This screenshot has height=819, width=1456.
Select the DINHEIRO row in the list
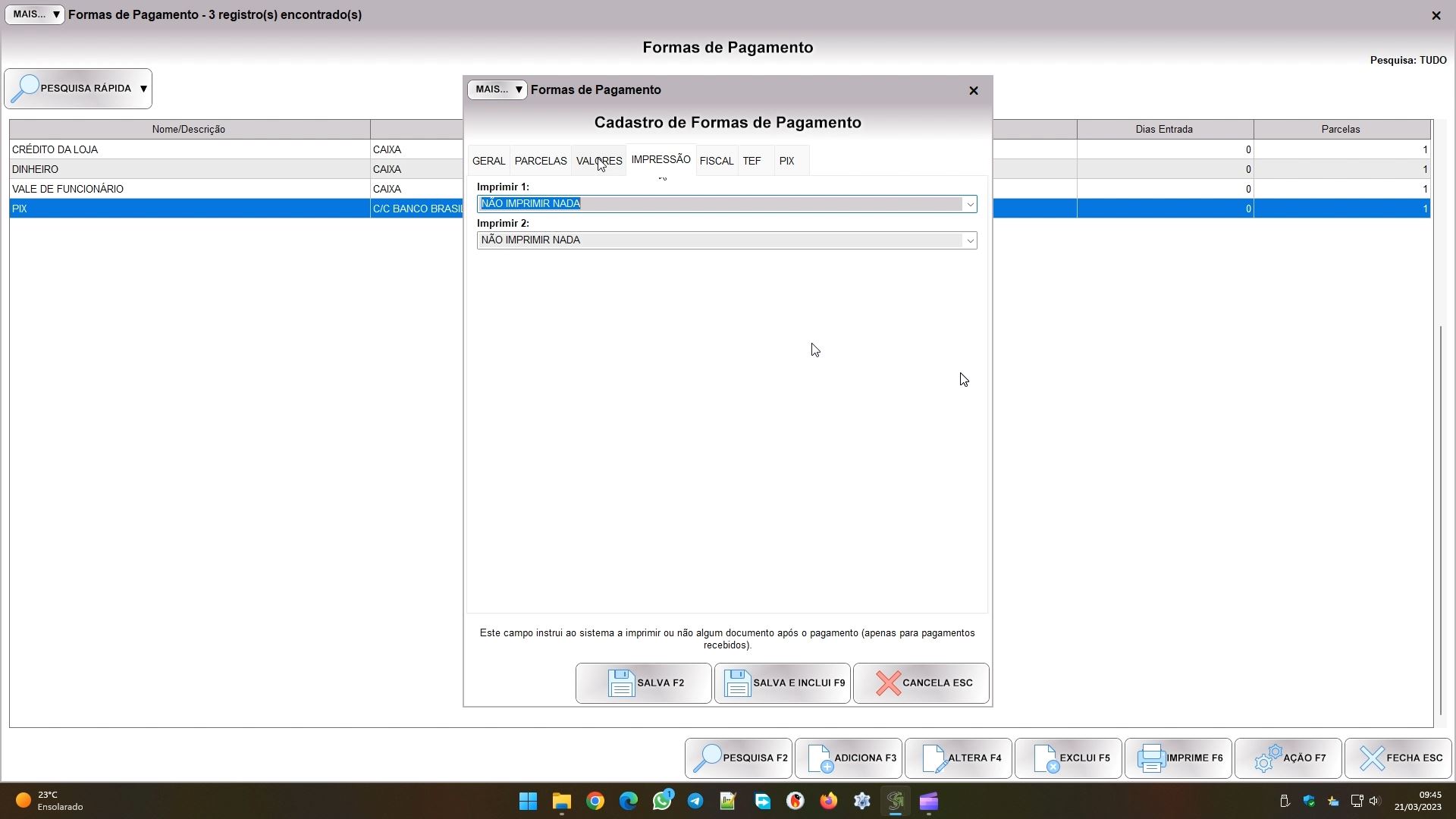point(188,169)
